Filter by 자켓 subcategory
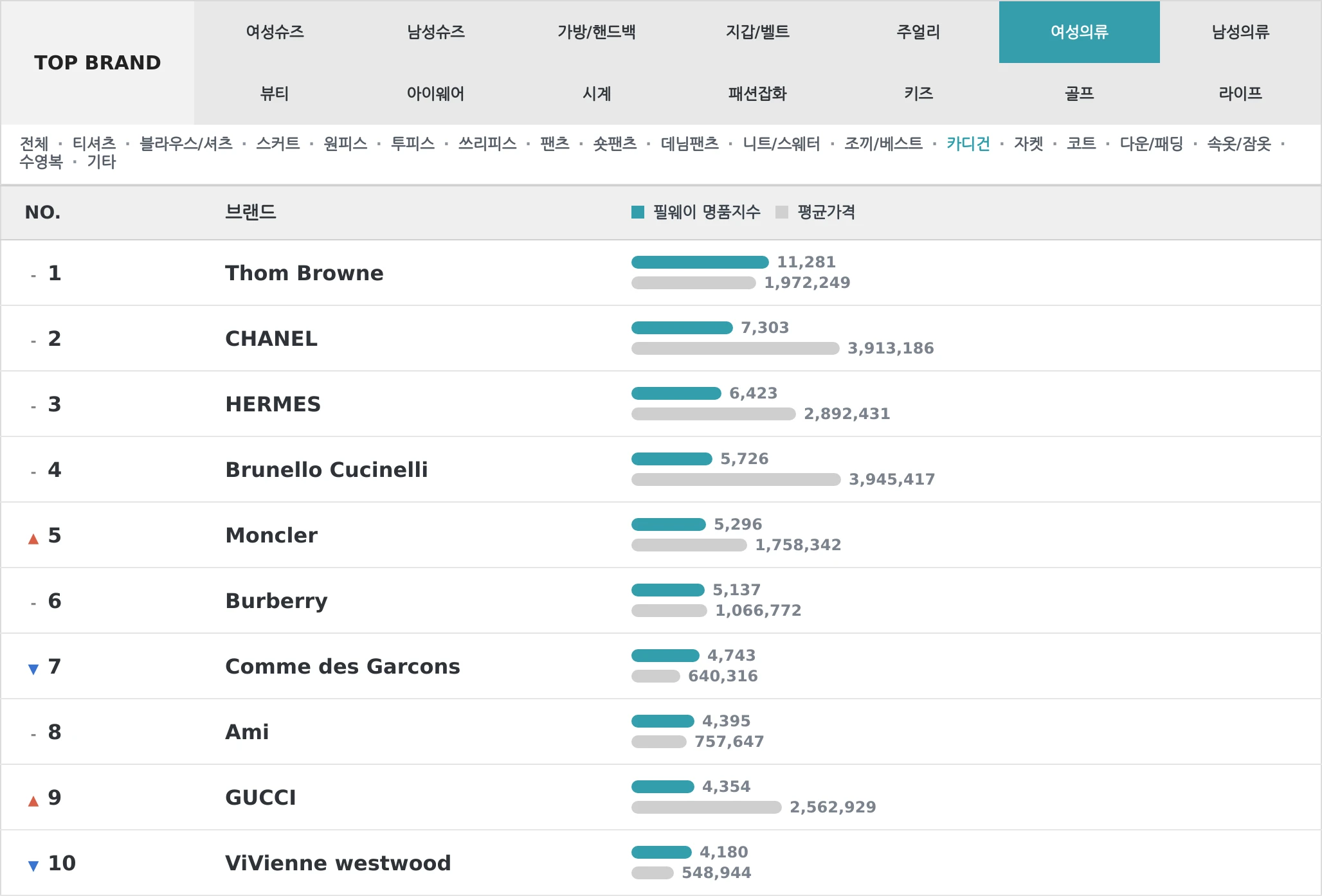 pos(1029,143)
